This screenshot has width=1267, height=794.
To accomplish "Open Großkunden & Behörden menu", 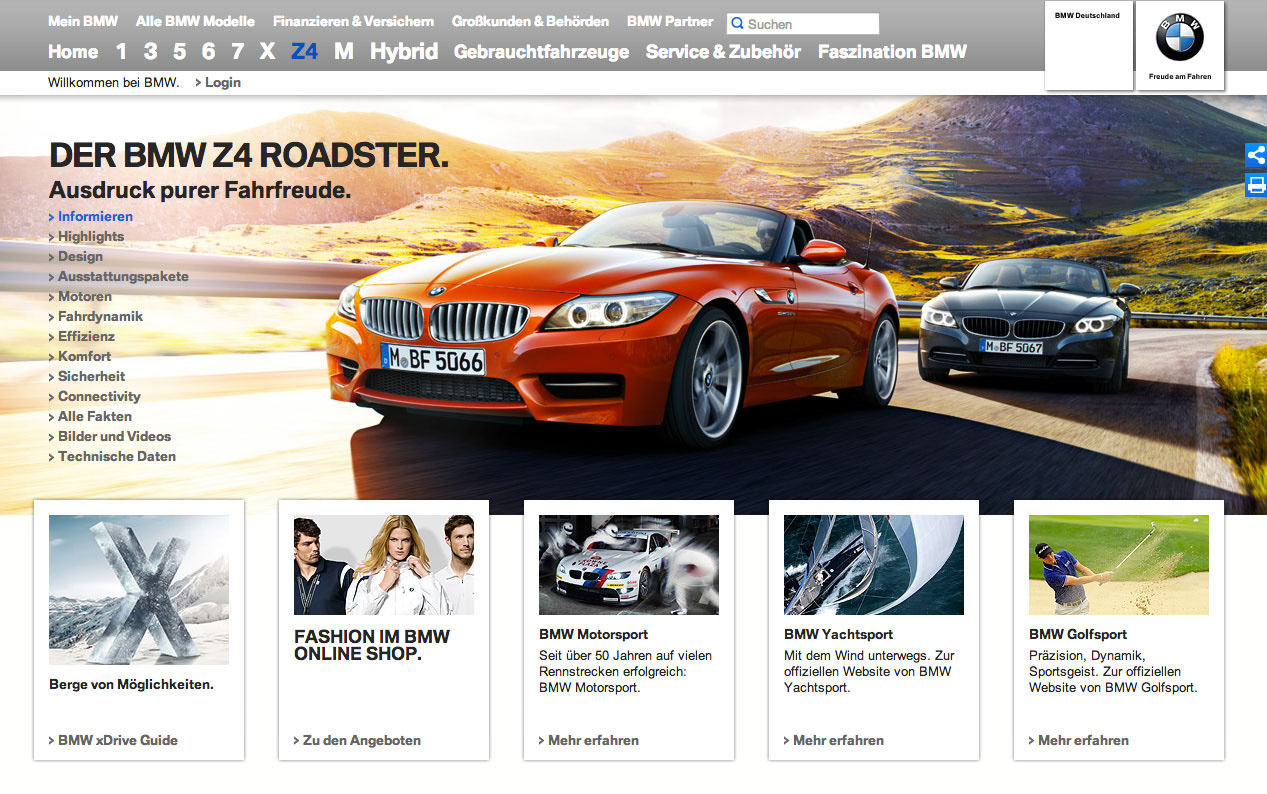I will 530,21.
